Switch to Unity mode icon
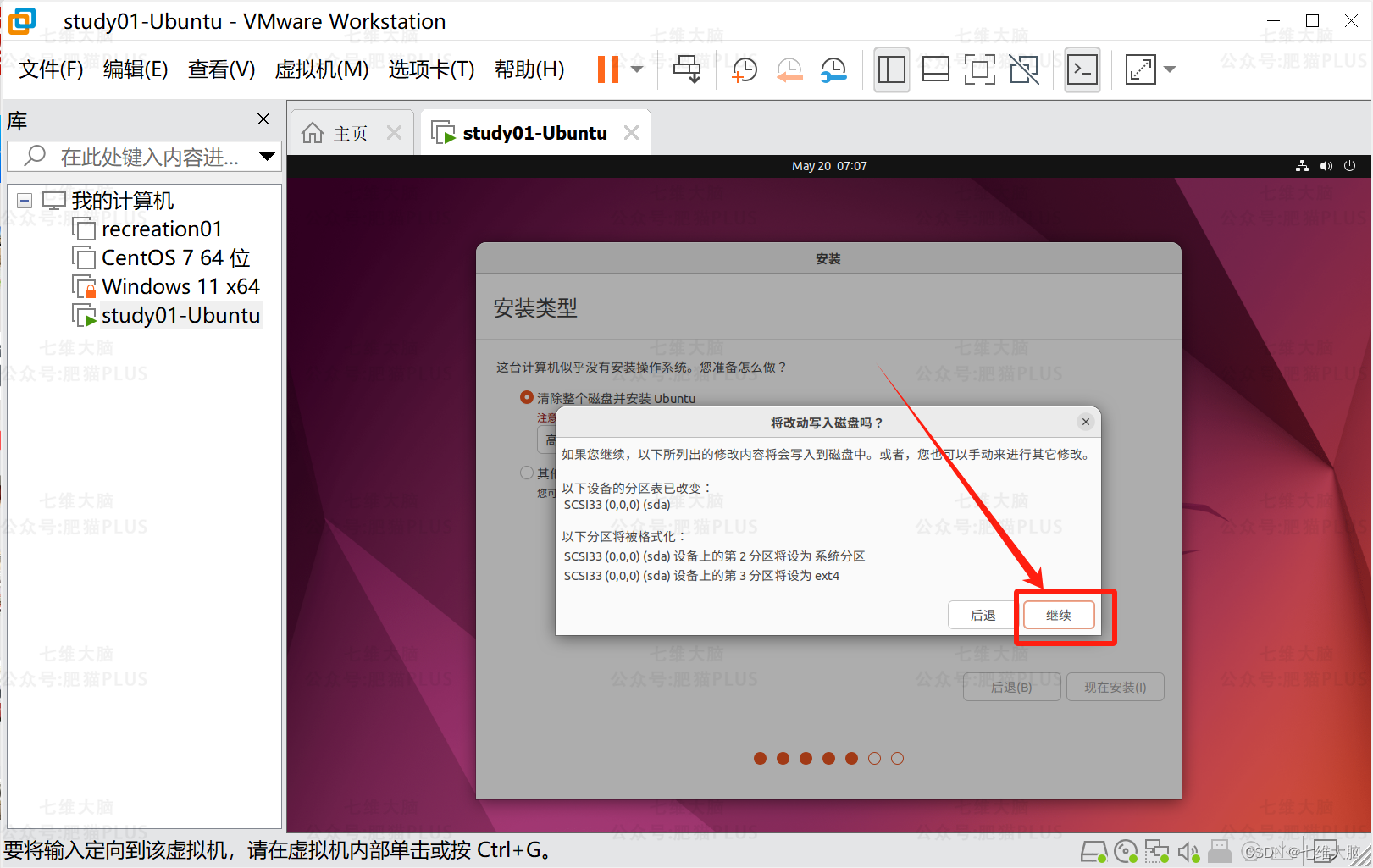 [1024, 69]
